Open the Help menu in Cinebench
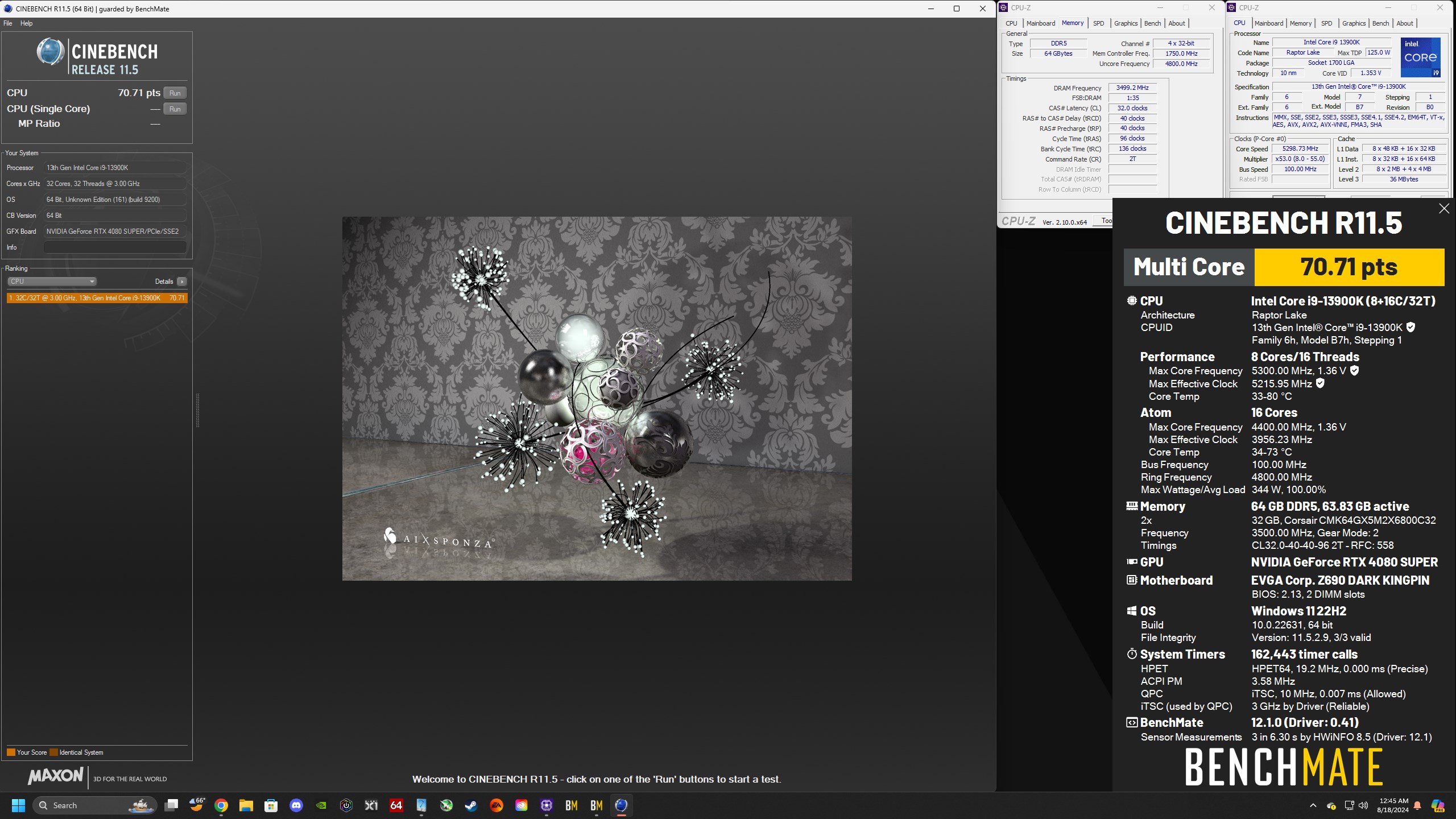The width and height of the screenshot is (1456, 819). [26, 23]
